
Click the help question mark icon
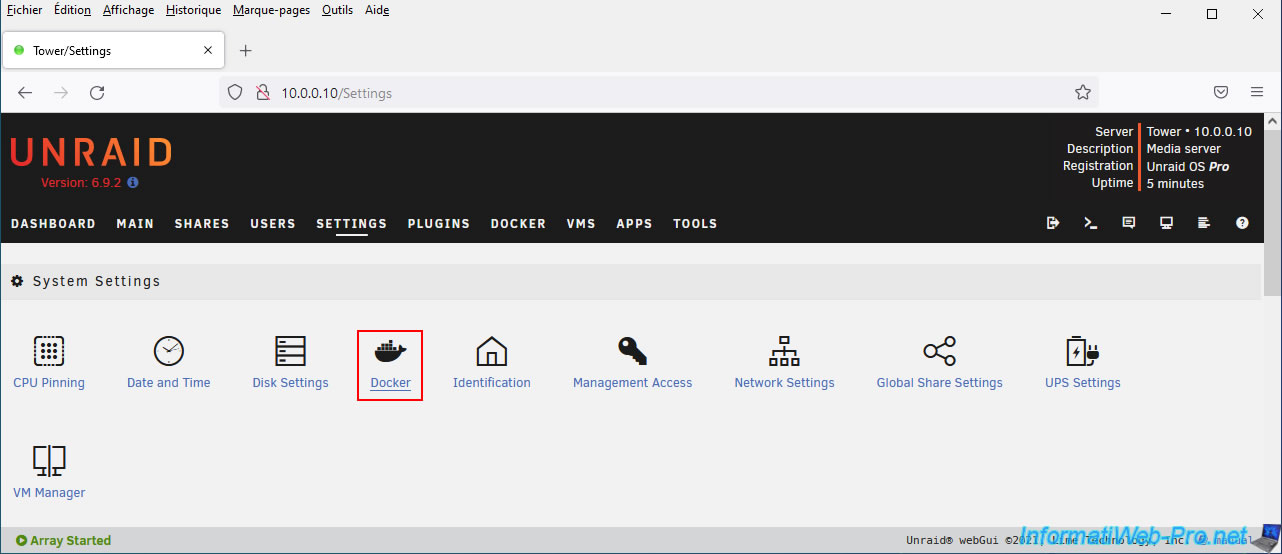[1242, 223]
